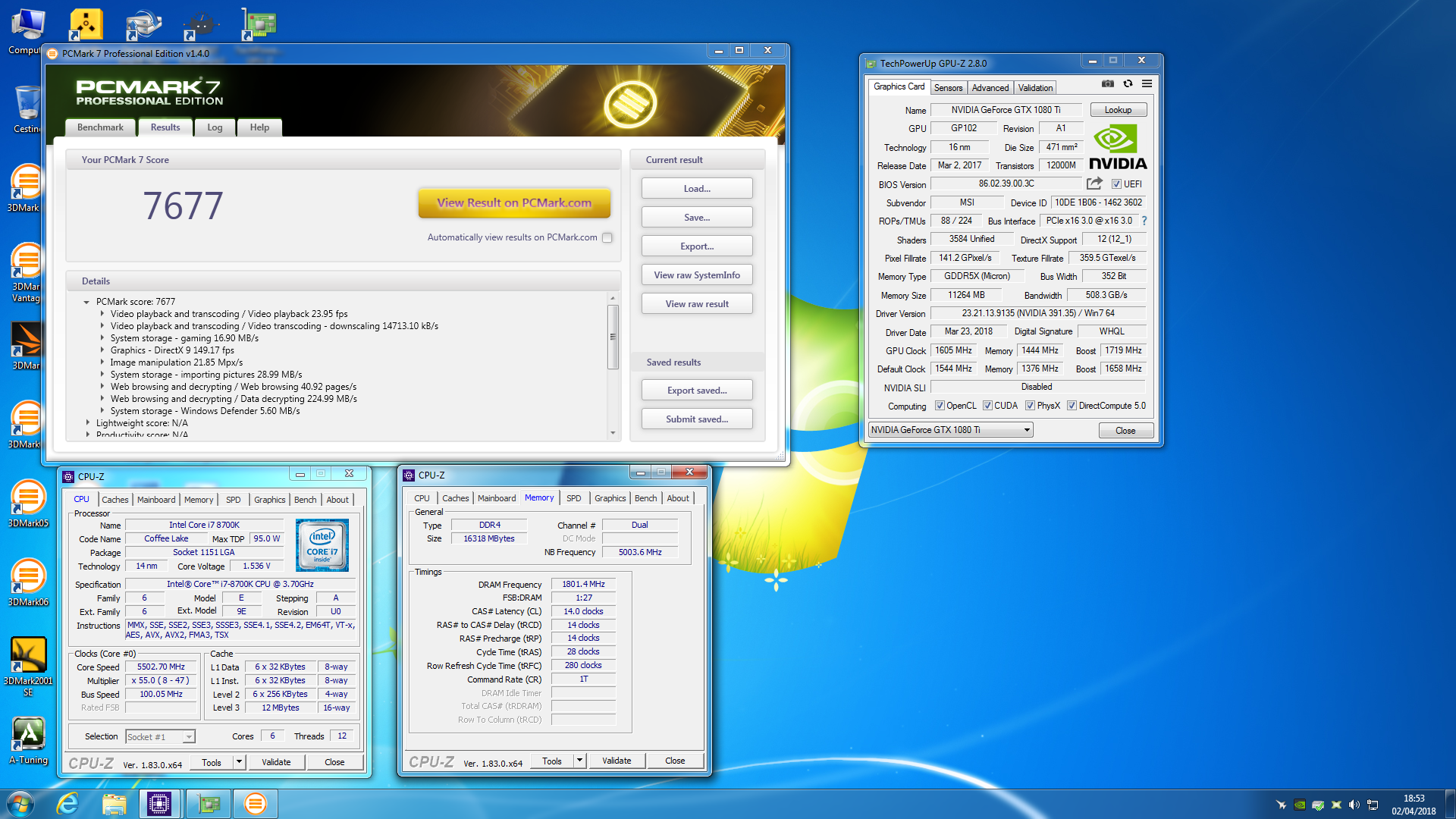1456x819 pixels.
Task: Switch to GPU-Z taskbar button
Action: 209,804
